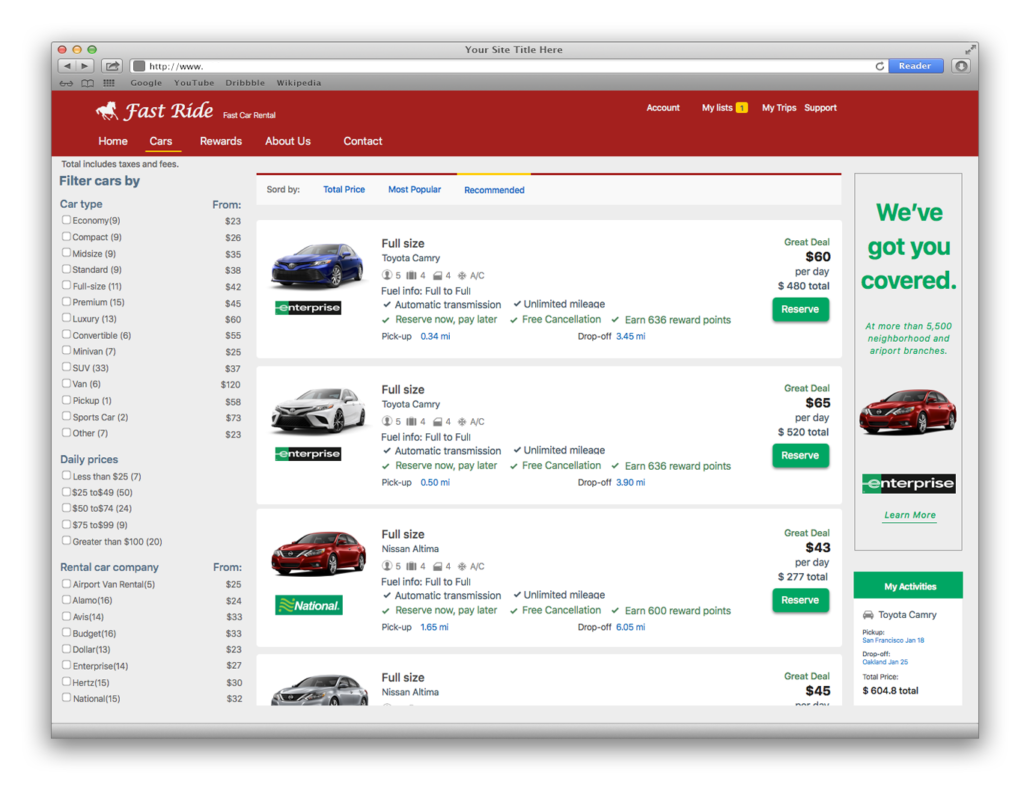Image resolution: width=1024 pixels, height=808 pixels.
Task: Click the downloads icon beside the Reader button
Action: [961, 66]
